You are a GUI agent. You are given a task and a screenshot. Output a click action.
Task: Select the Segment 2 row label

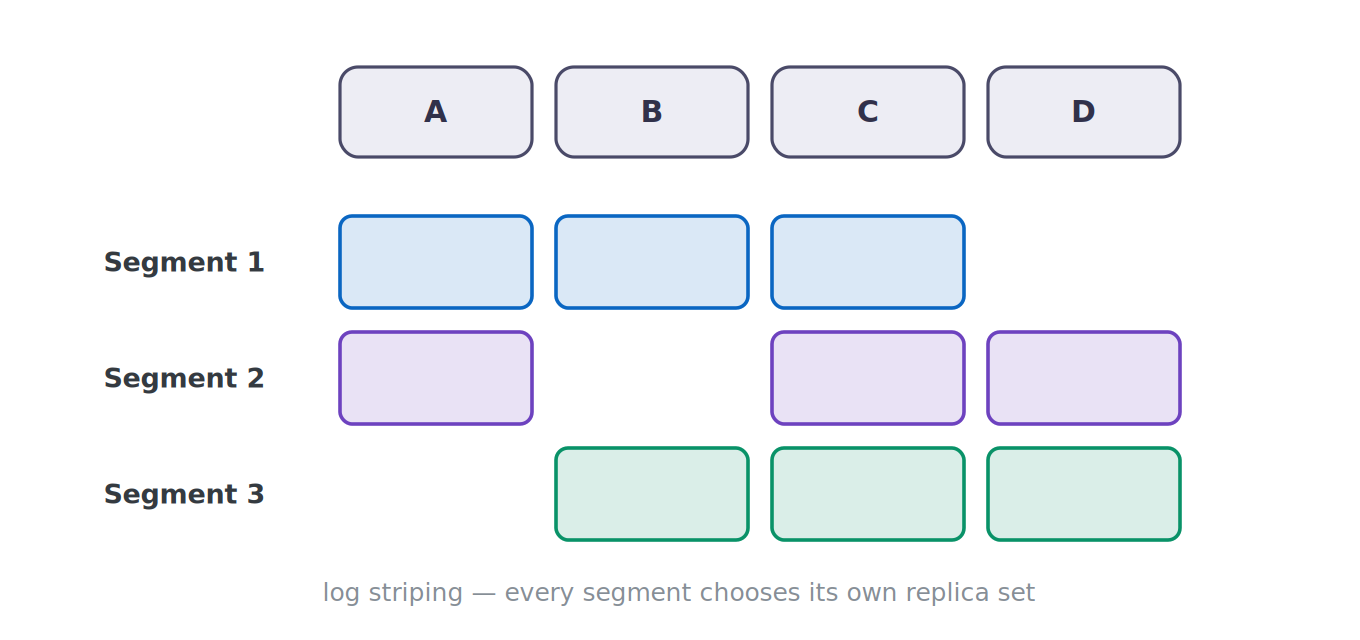click(184, 379)
